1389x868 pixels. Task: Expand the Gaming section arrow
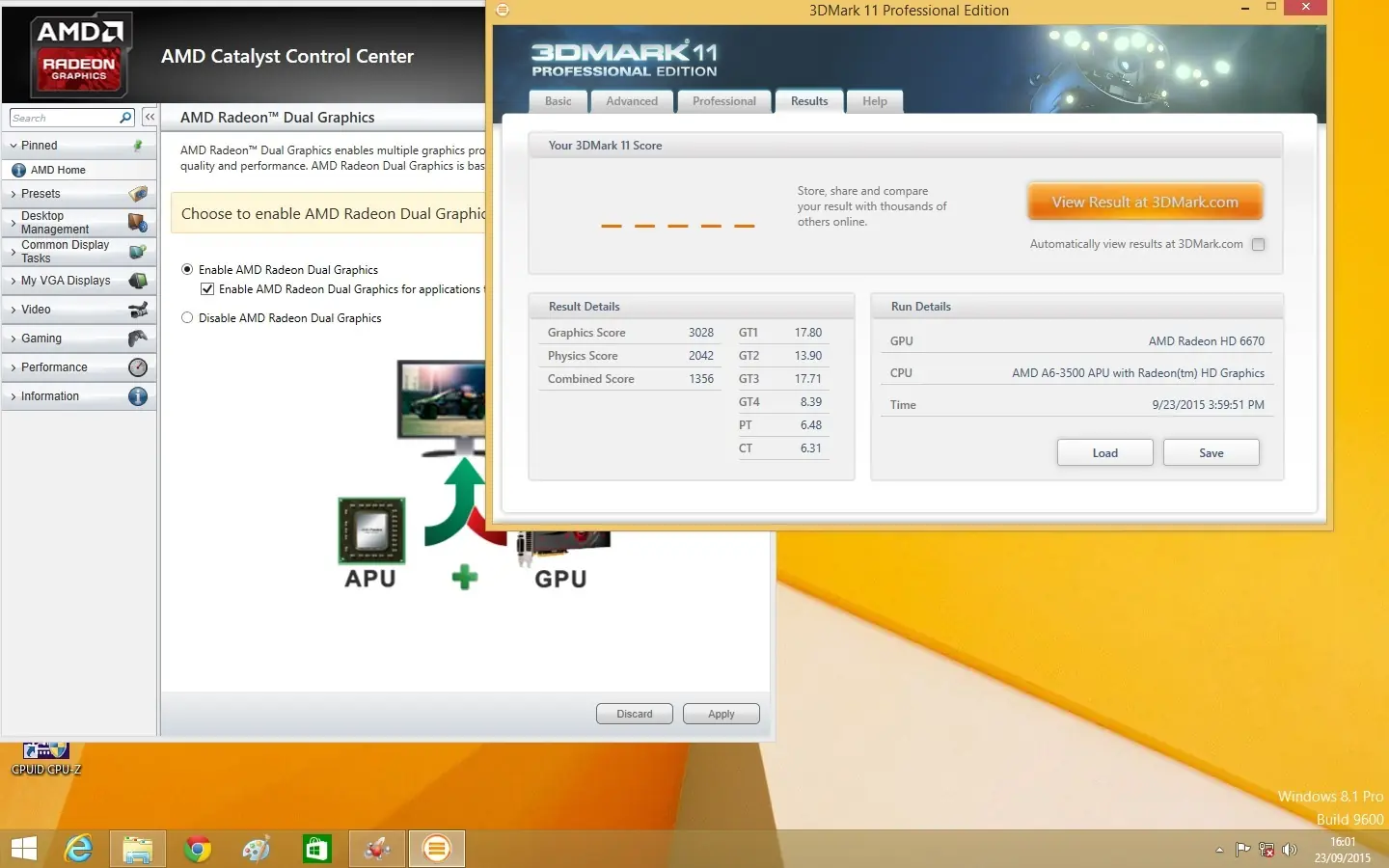pos(14,339)
